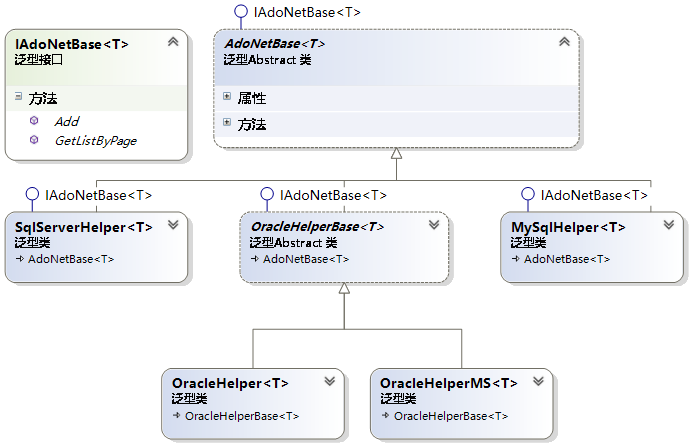Click interface lollipop above MySqlHelper<T>

[x=528, y=194]
